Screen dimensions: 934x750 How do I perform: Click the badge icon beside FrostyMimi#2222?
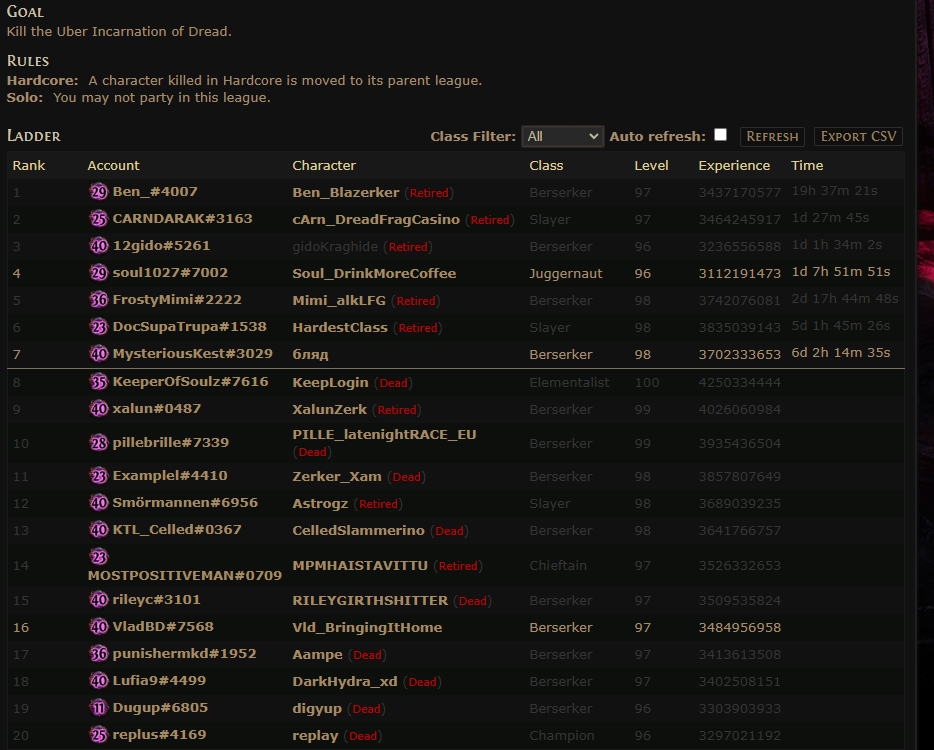[98, 300]
